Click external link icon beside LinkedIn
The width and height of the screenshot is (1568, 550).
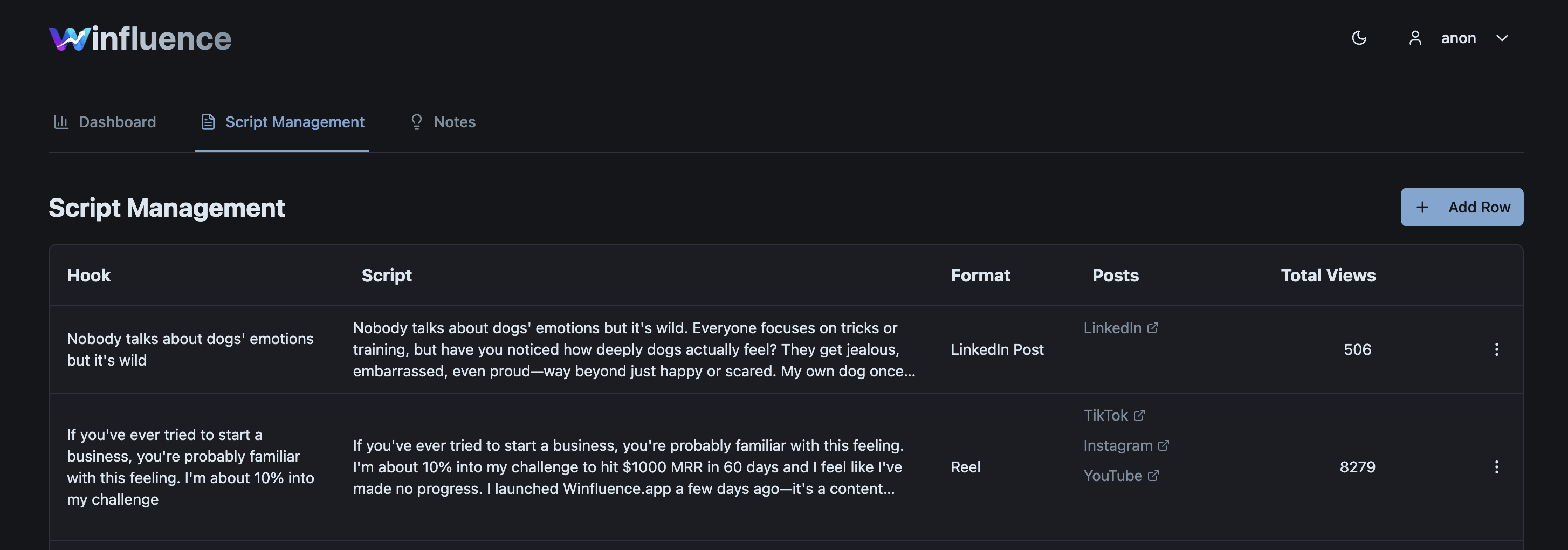coord(1152,328)
